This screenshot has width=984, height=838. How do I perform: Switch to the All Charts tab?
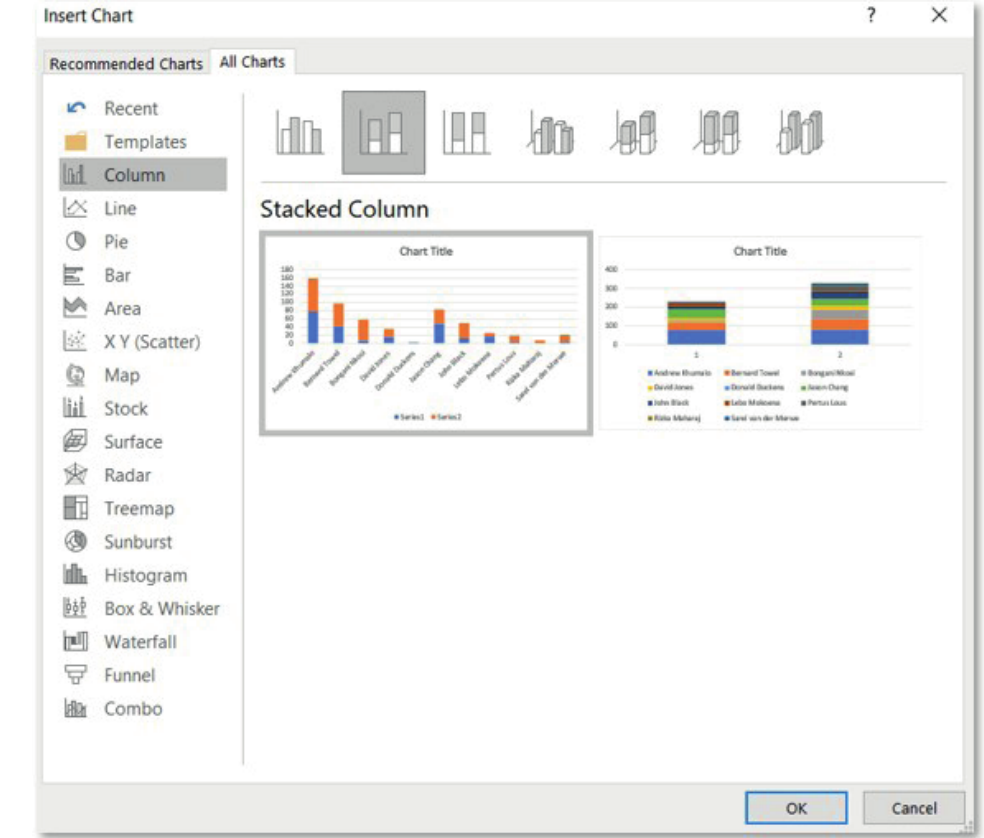click(252, 62)
